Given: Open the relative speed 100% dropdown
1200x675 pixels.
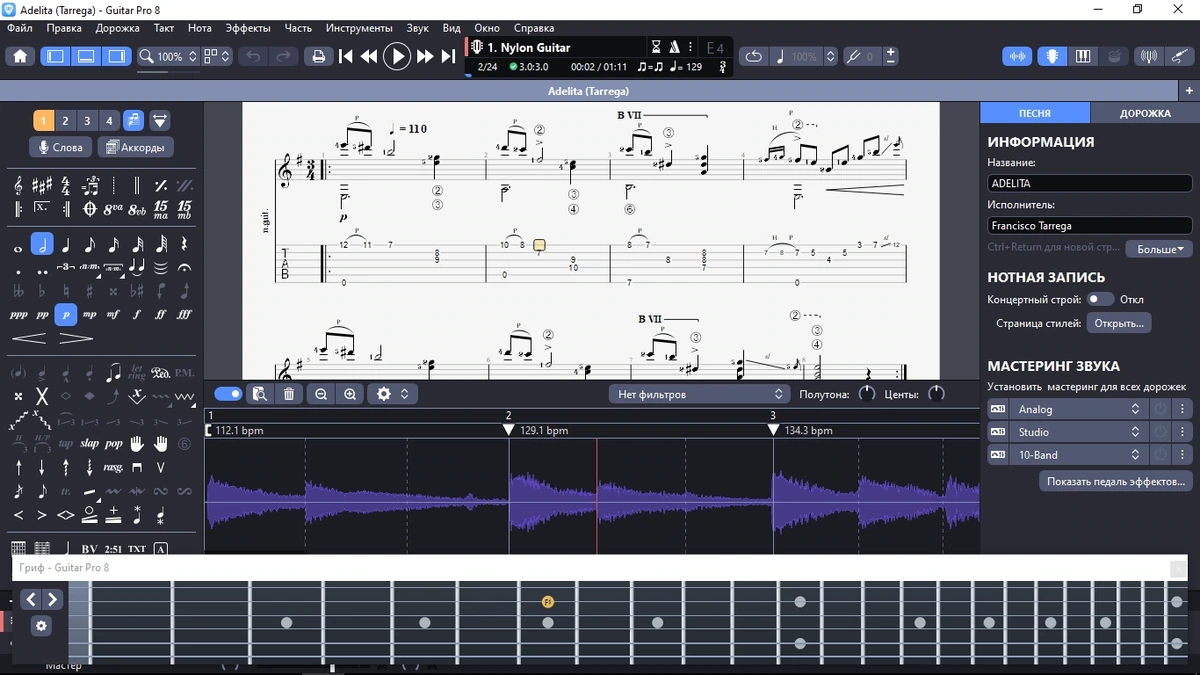Looking at the screenshot, I should pos(804,56).
